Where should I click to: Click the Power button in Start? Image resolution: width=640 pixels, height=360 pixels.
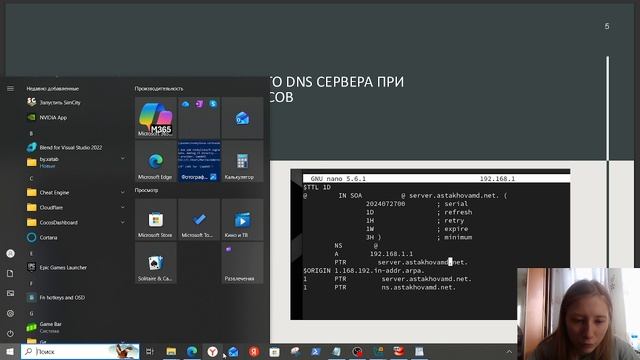point(10,333)
